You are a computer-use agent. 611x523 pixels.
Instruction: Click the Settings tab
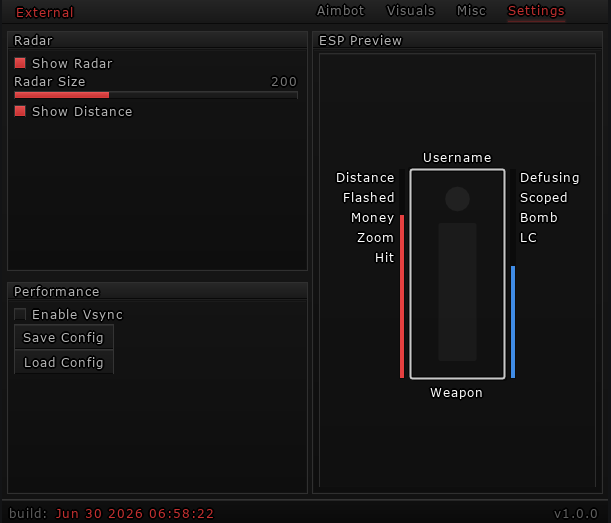click(536, 11)
